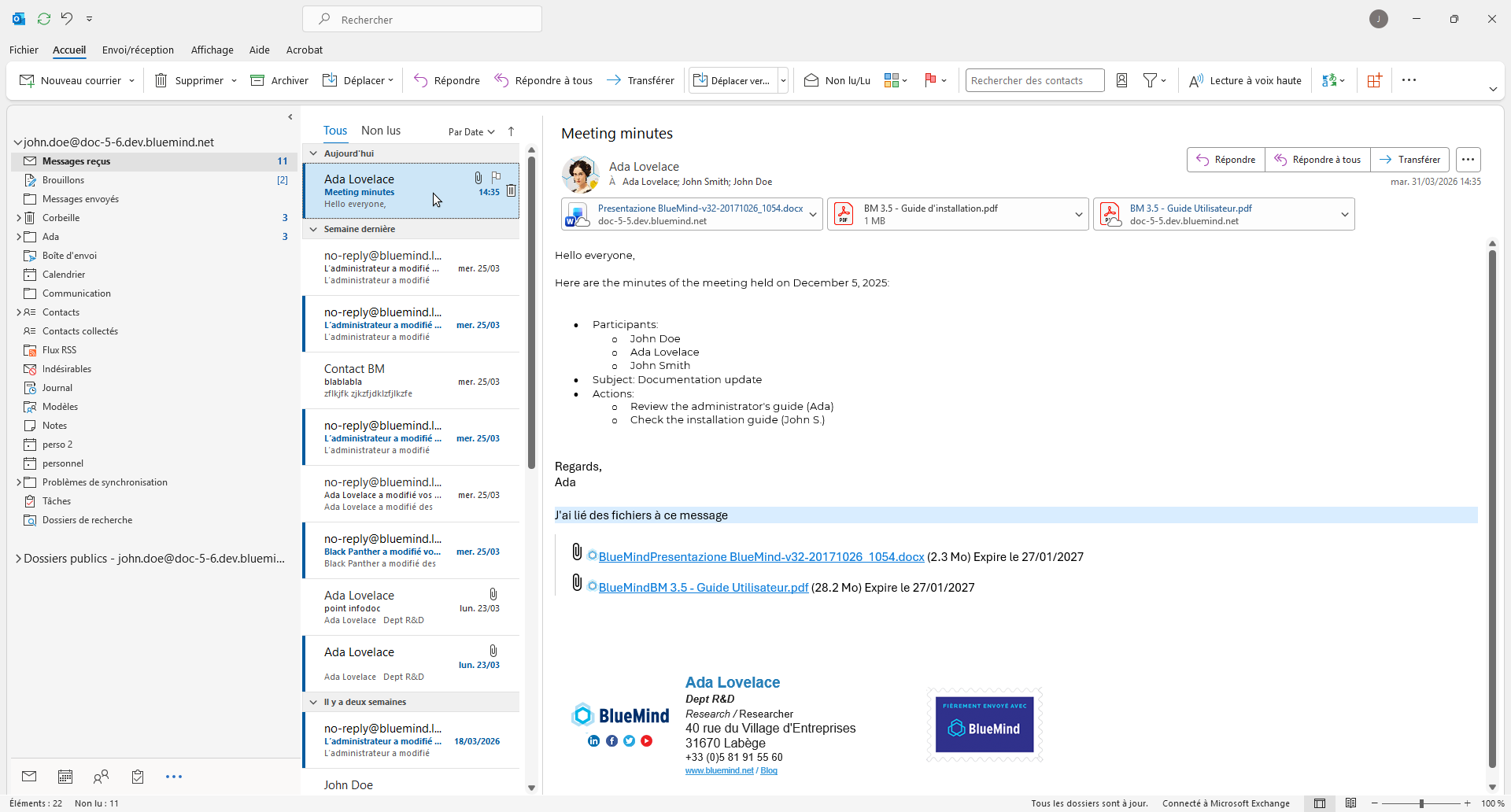Open the Par Date sort dropdown
The height and width of the screenshot is (812, 1511).
coord(471,131)
